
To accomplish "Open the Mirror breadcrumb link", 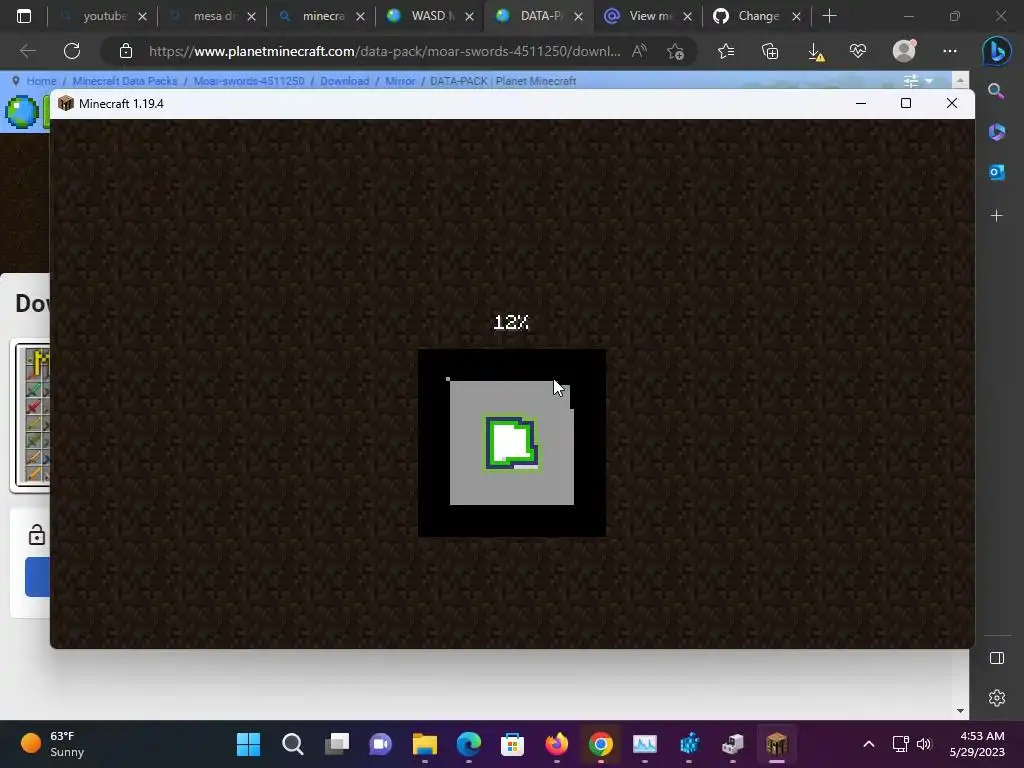I will [x=400, y=81].
